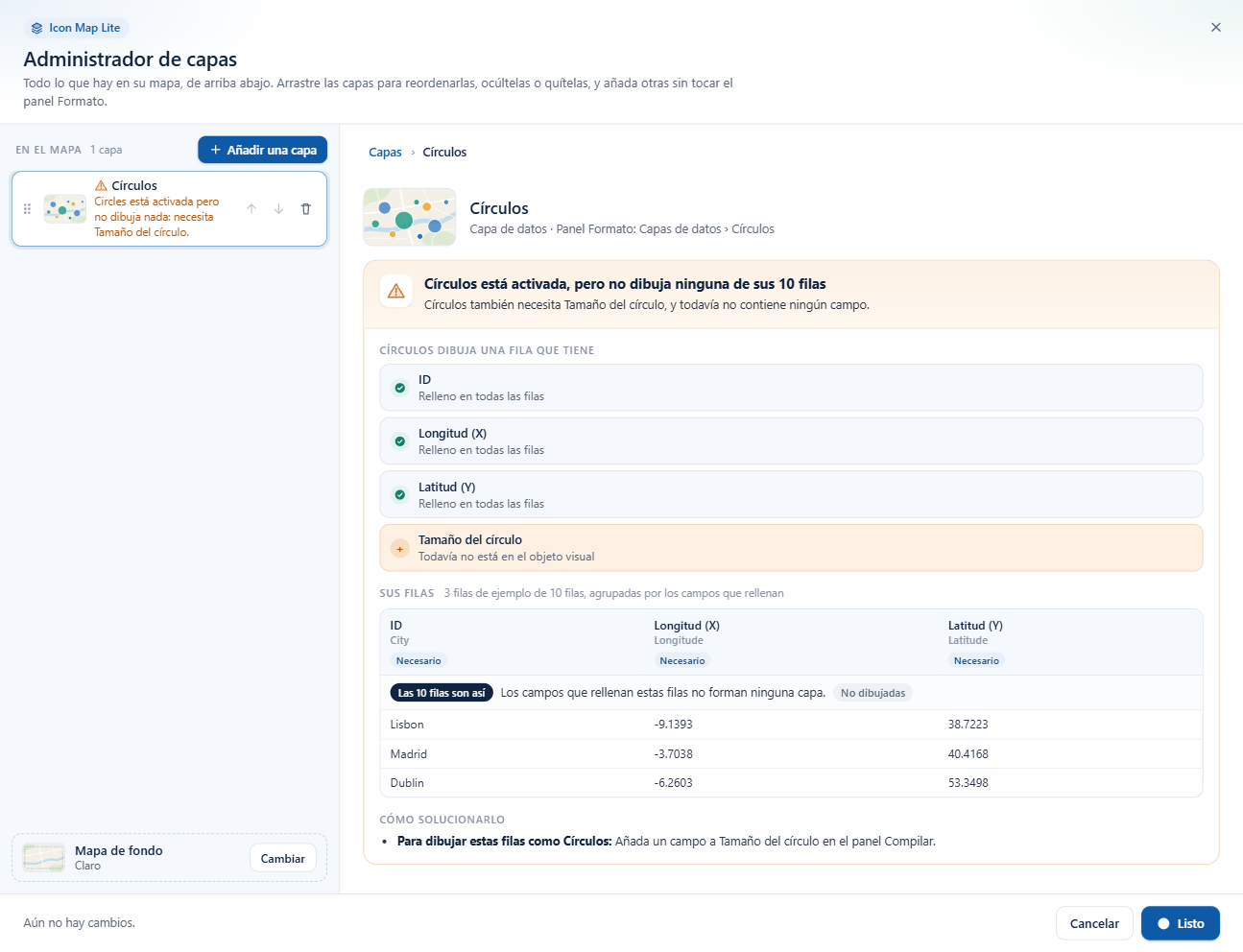This screenshot has width=1243, height=952.
Task: Click the Círculos layer card warning text
Action: [156, 217]
